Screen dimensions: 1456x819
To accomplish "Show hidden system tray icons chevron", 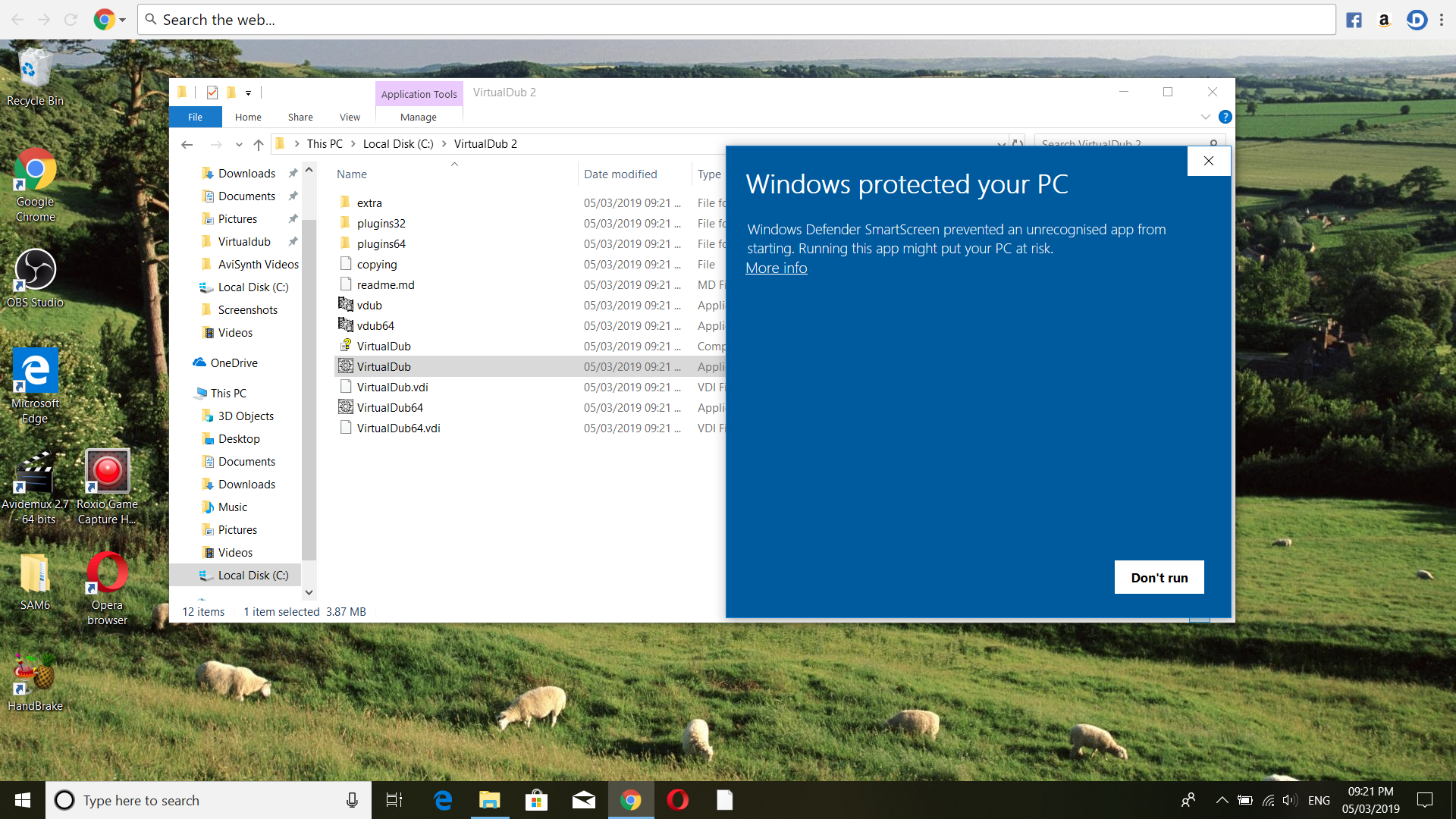I will click(x=1222, y=800).
